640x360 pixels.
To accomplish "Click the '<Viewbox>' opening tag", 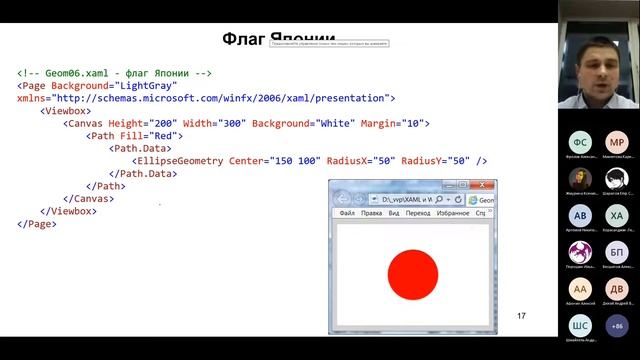I will tap(65, 111).
